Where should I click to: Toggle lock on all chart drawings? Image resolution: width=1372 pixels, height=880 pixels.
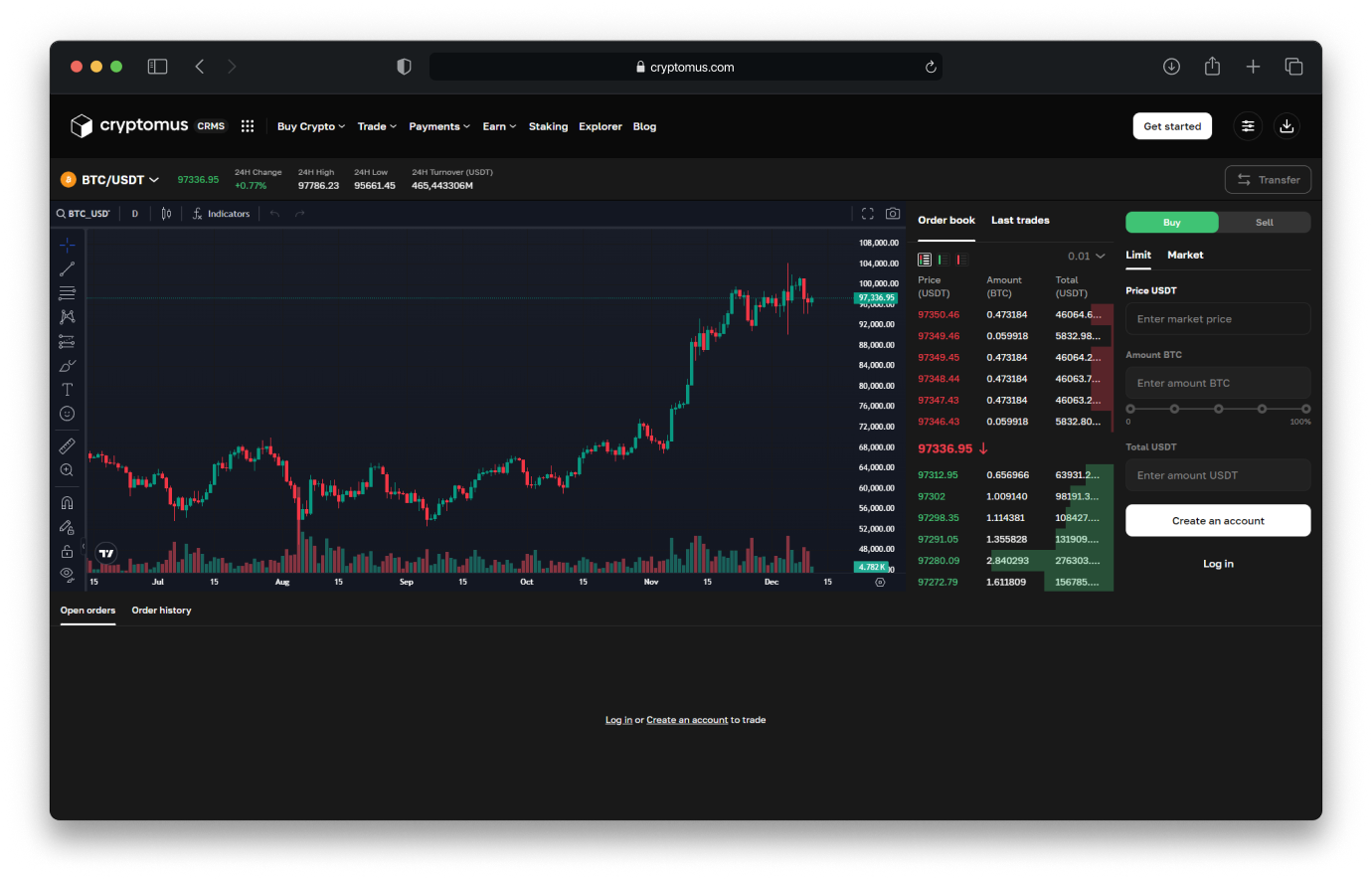(67, 550)
